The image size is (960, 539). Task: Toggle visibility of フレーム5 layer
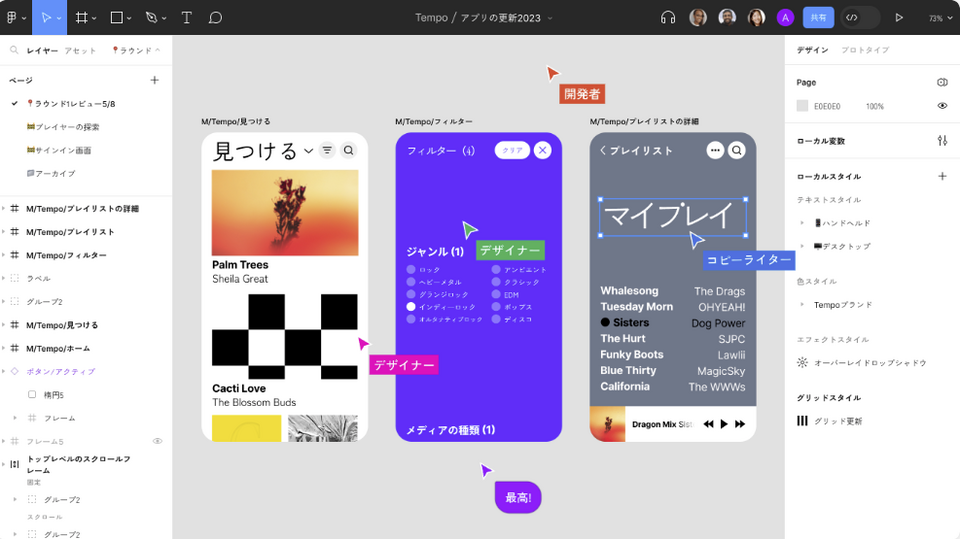tap(157, 441)
